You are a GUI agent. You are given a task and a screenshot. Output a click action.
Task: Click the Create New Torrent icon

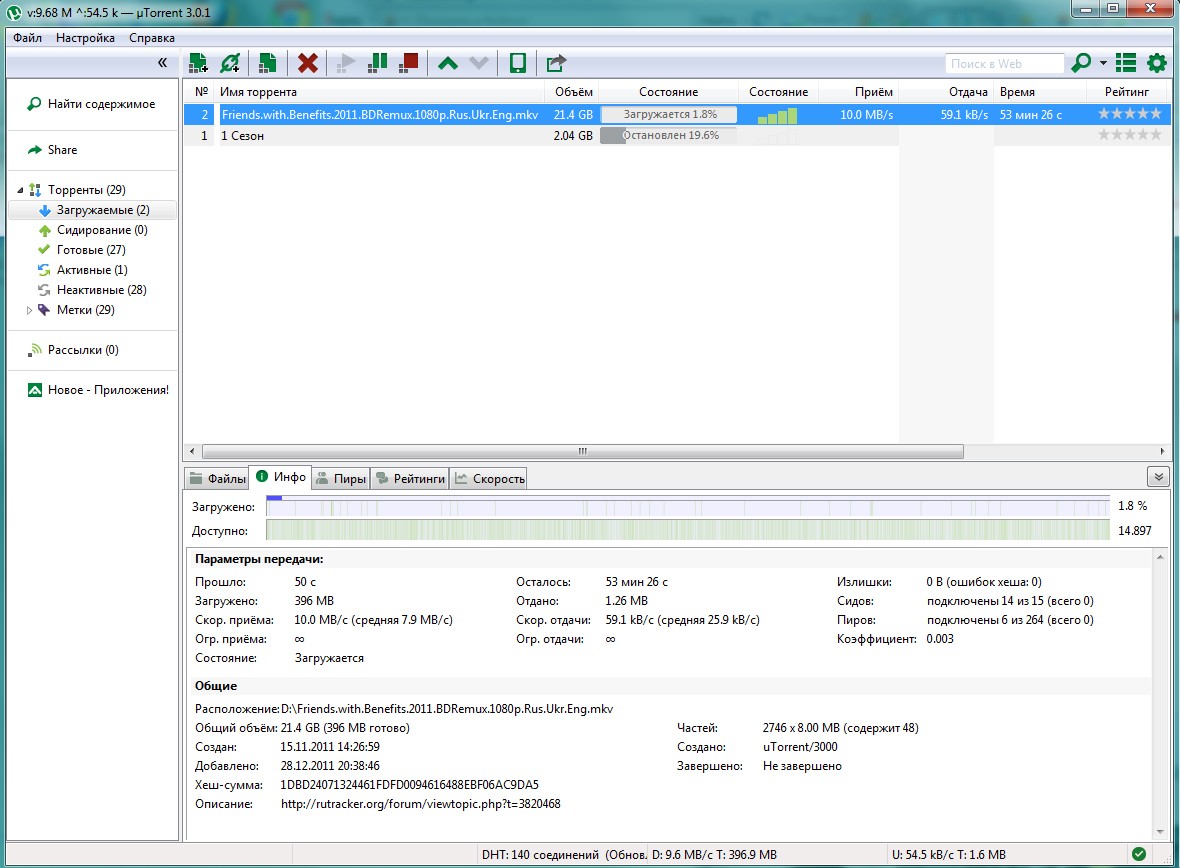click(x=267, y=63)
